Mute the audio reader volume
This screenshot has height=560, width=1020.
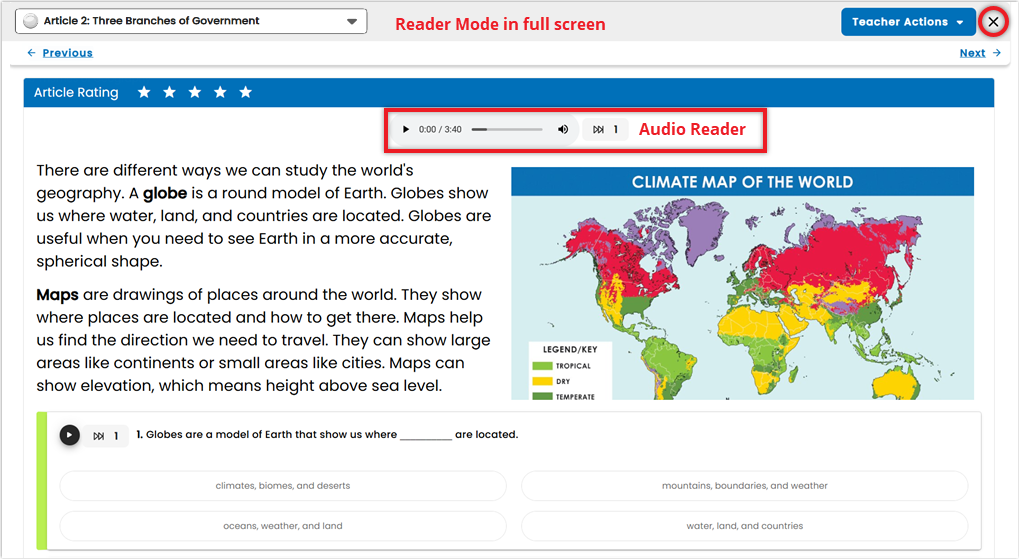coord(563,129)
